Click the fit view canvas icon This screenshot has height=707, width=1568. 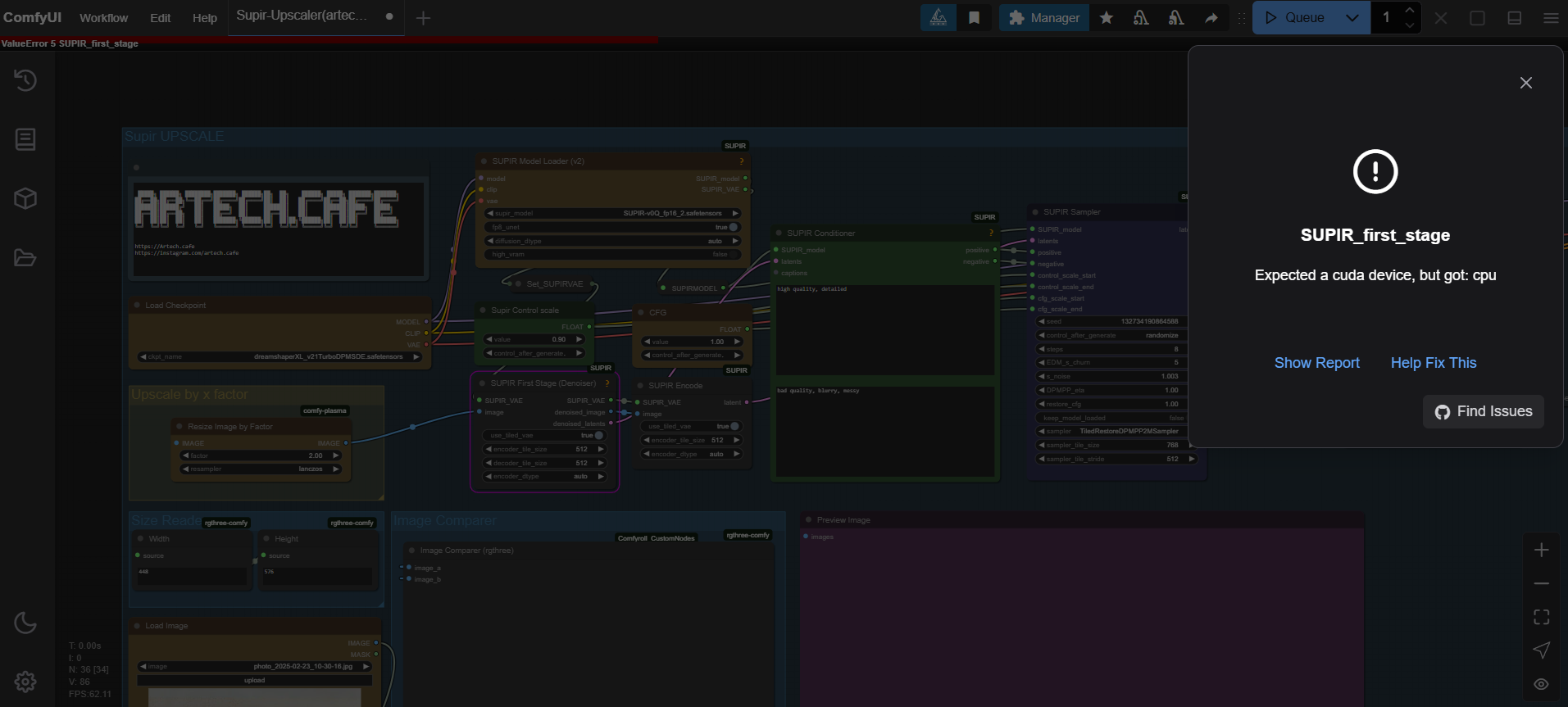(1541, 617)
